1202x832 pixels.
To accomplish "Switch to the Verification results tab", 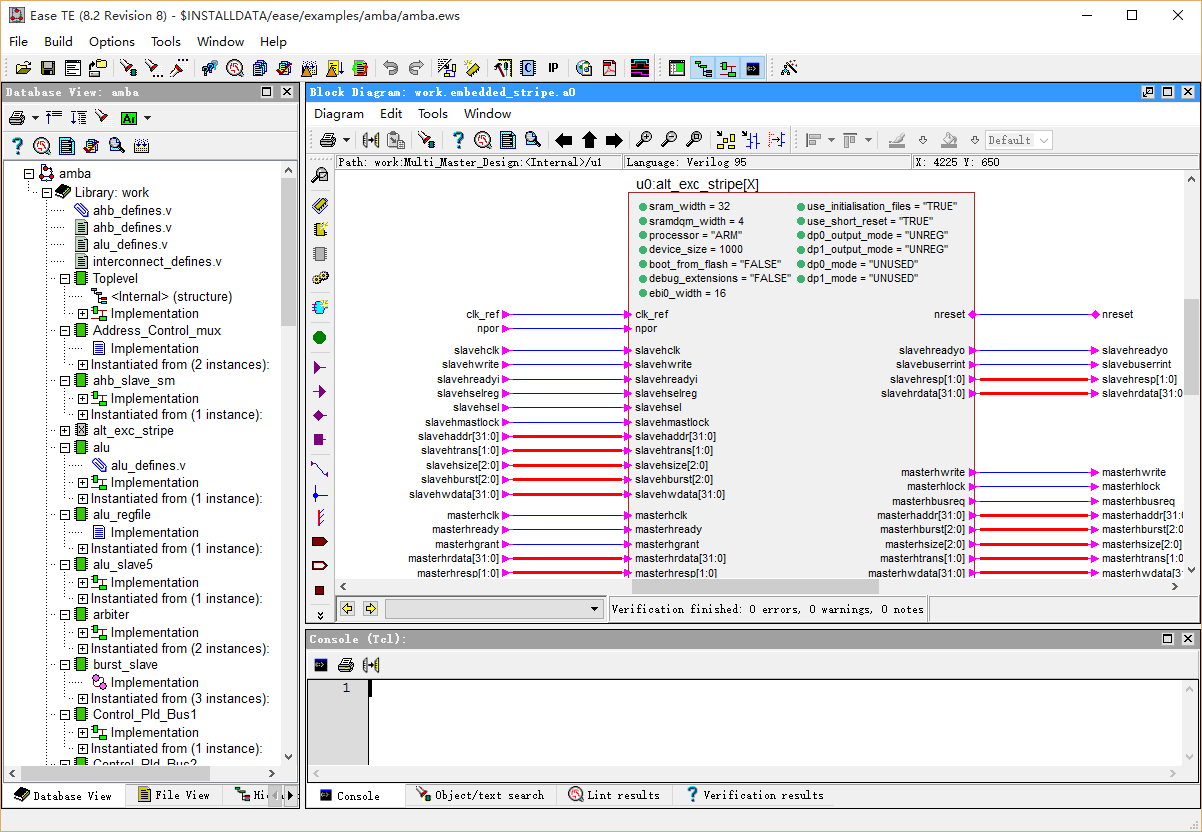I will (754, 795).
